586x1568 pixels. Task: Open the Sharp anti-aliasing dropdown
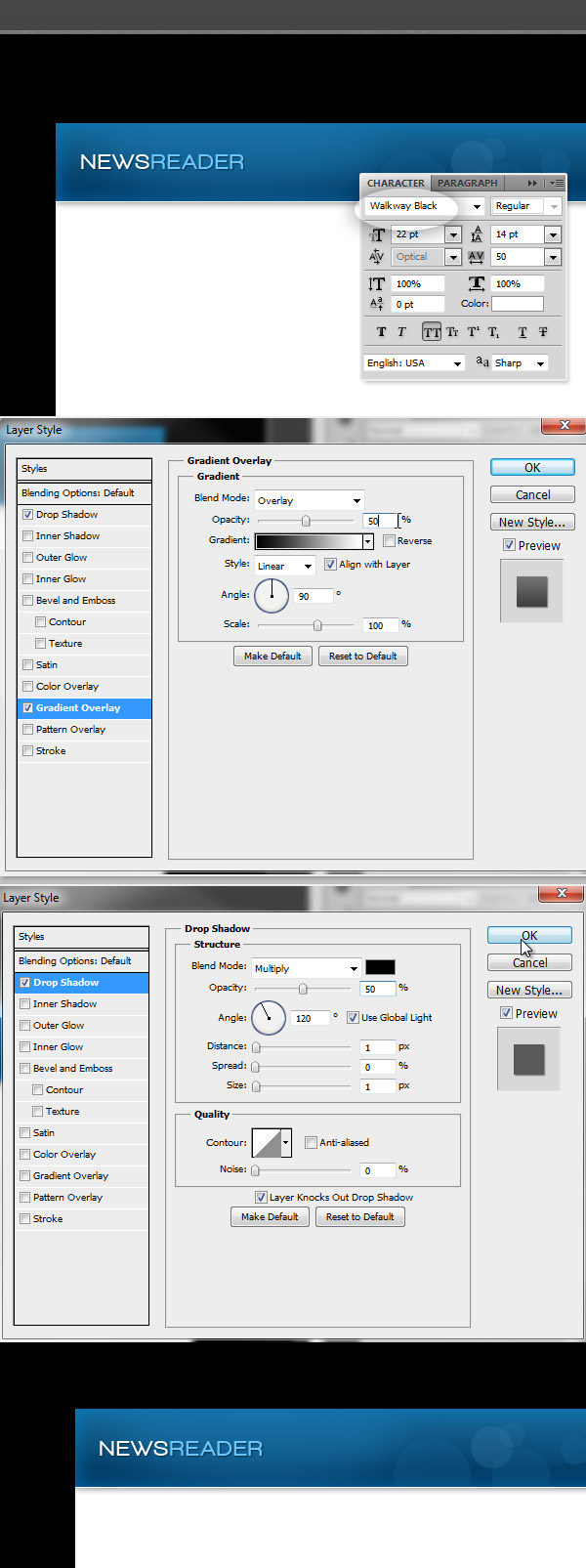521,362
